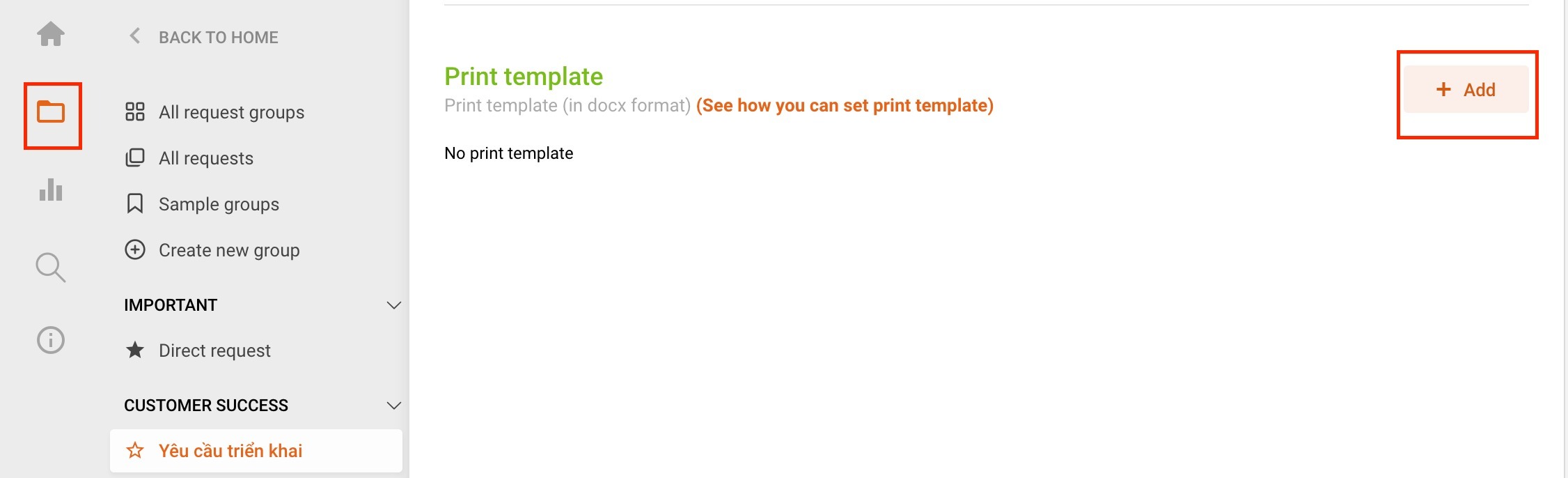Screen dimensions: 1568x478
Task: Open the See how you can set print template link
Action: 845,105
